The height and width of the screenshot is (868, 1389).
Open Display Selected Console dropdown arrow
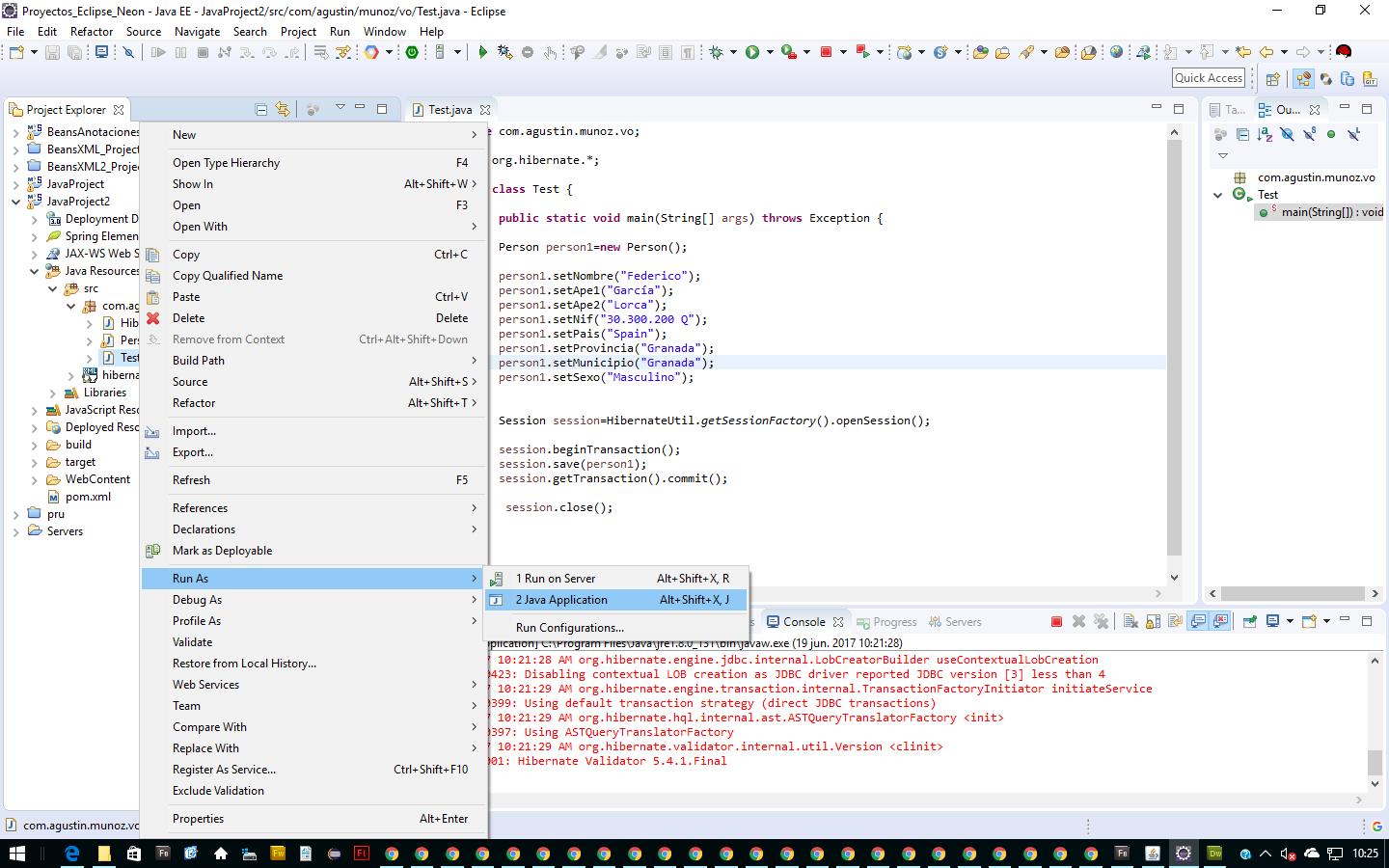point(1290,622)
